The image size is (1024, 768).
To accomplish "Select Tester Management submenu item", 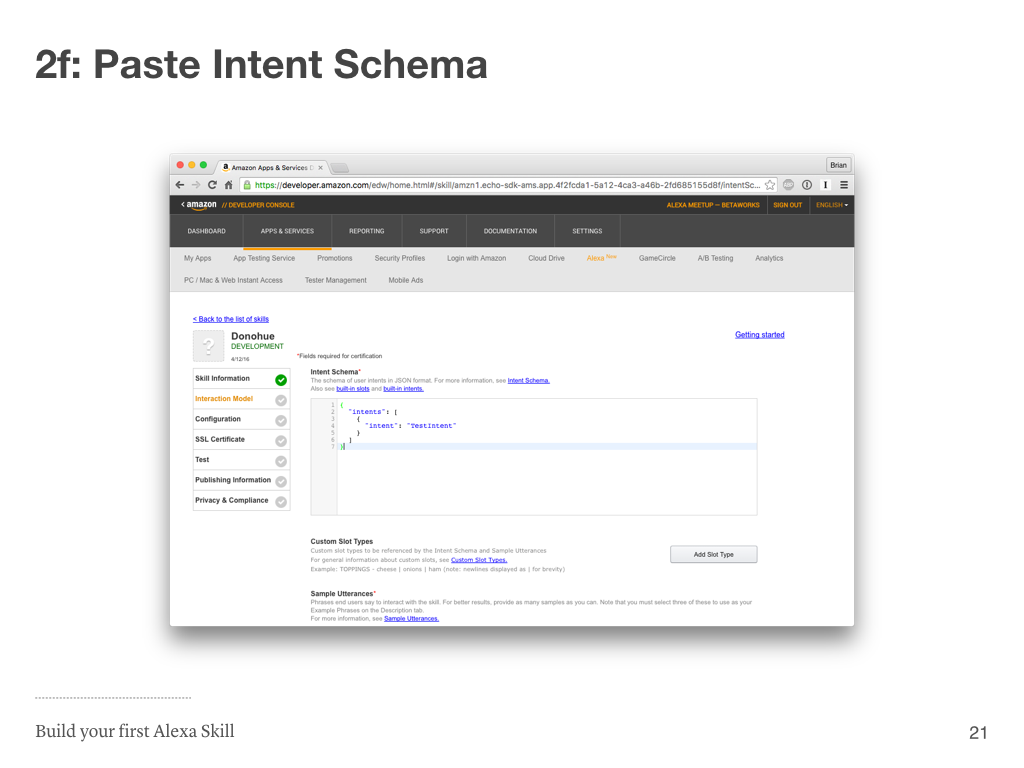I will (x=336, y=280).
